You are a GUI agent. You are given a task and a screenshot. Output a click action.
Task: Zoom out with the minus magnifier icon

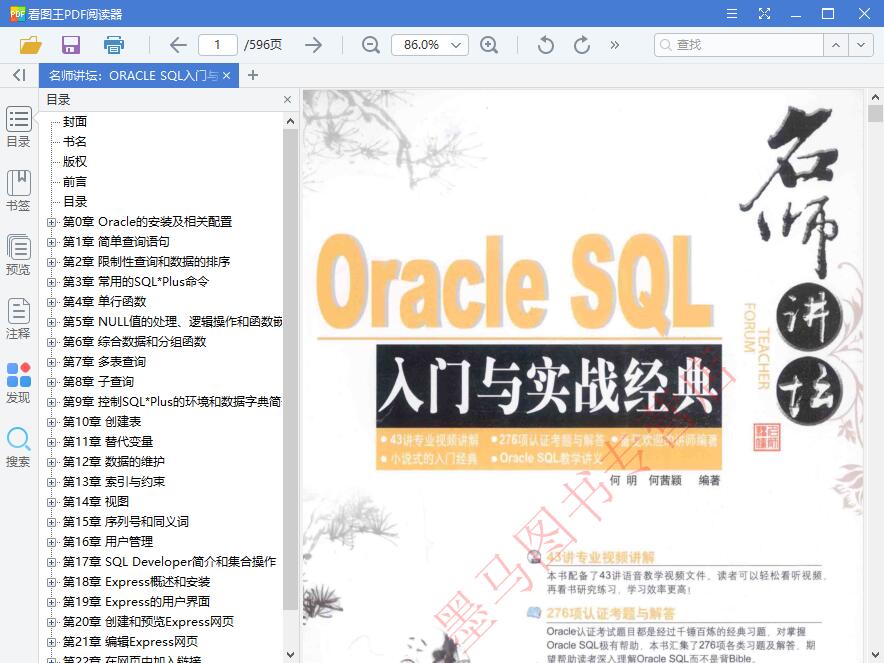point(370,45)
